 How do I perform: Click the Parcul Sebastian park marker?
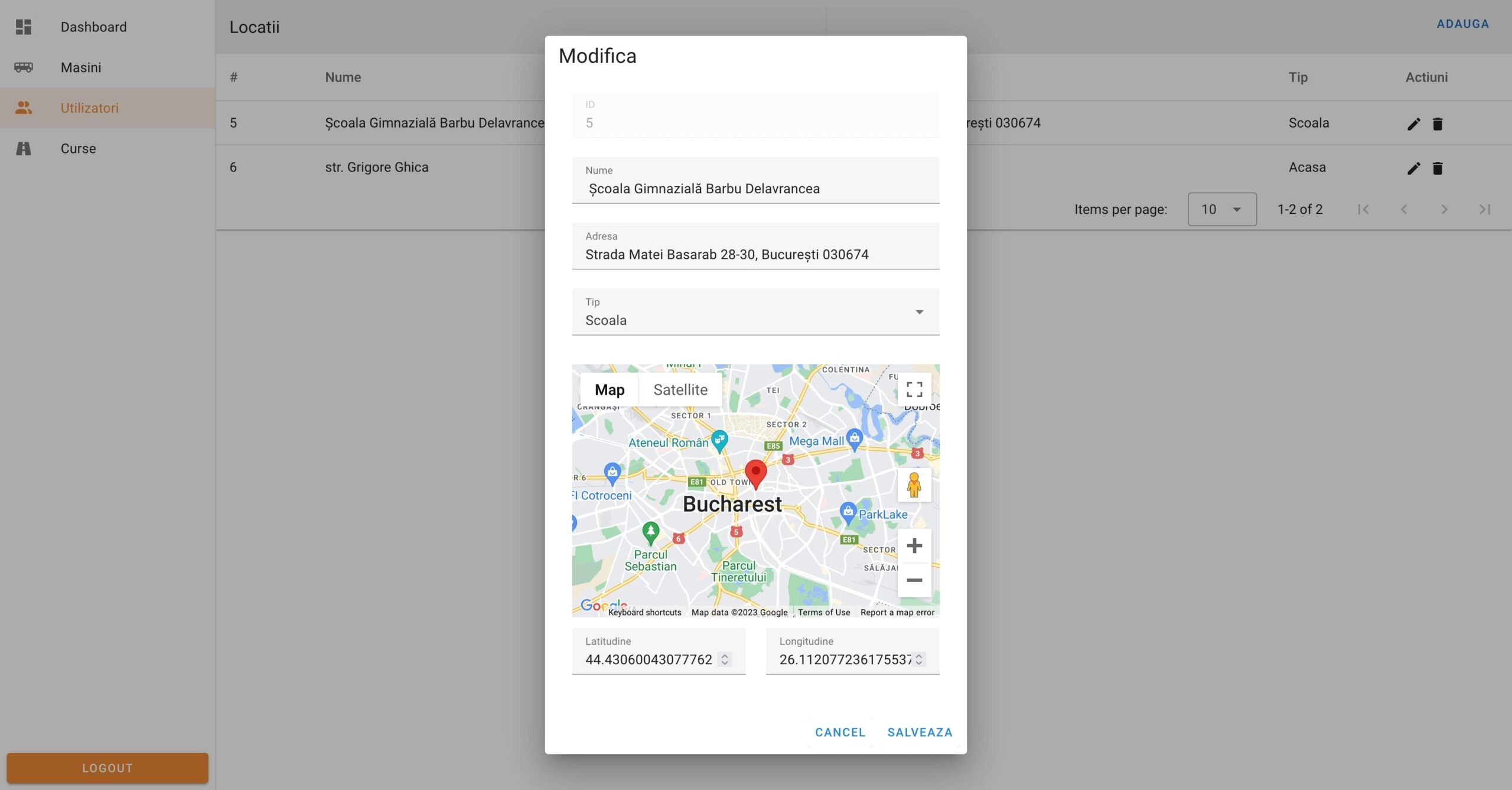pyautogui.click(x=650, y=532)
